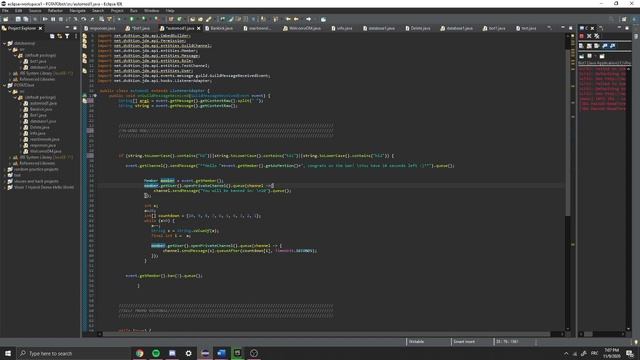Open the Run menu

[133, 11]
